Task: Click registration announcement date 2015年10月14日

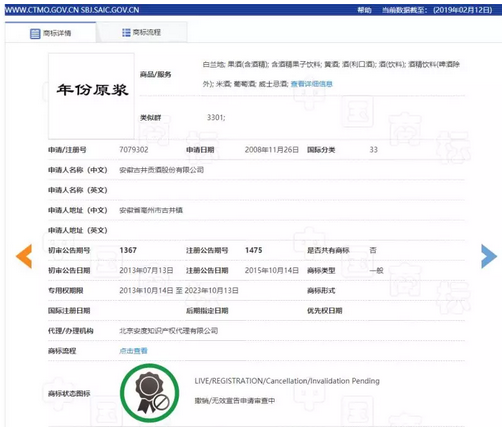Action: click(272, 270)
